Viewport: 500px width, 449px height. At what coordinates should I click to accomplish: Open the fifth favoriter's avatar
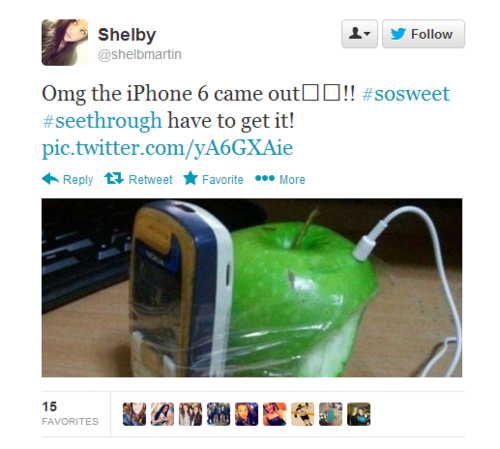(246, 414)
